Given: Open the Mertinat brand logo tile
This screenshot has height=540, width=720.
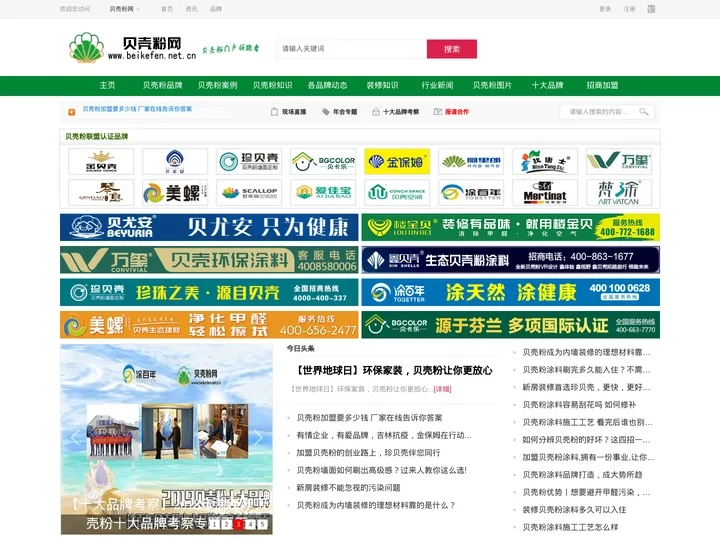Looking at the screenshot, I should tap(545, 192).
